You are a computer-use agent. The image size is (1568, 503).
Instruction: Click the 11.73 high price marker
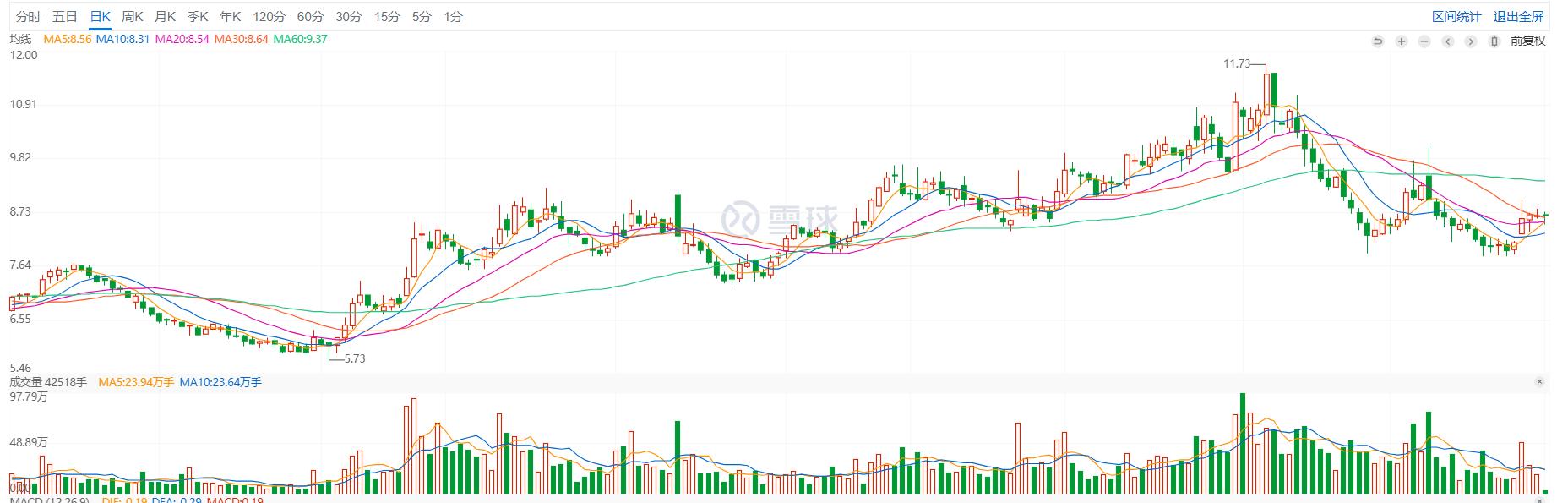1237,63
